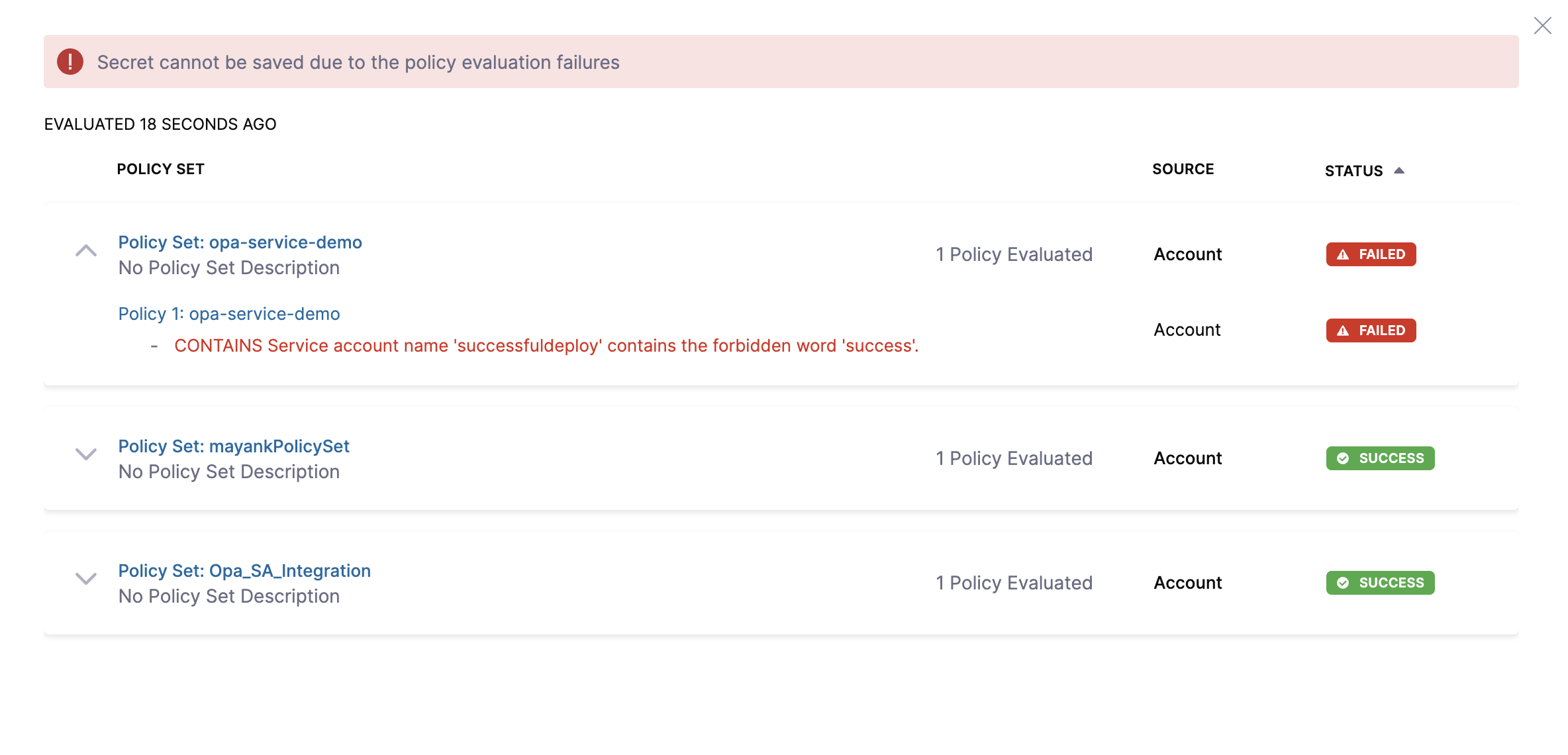Expand the Opa_SA_Integration policy set
The width and height of the screenshot is (1568, 755).
[86, 579]
